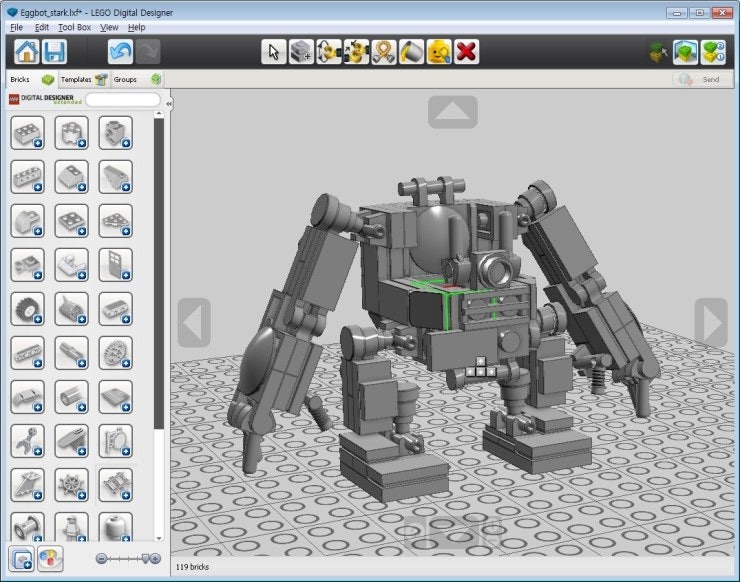Select the Paint bucket tool

pos(412,51)
